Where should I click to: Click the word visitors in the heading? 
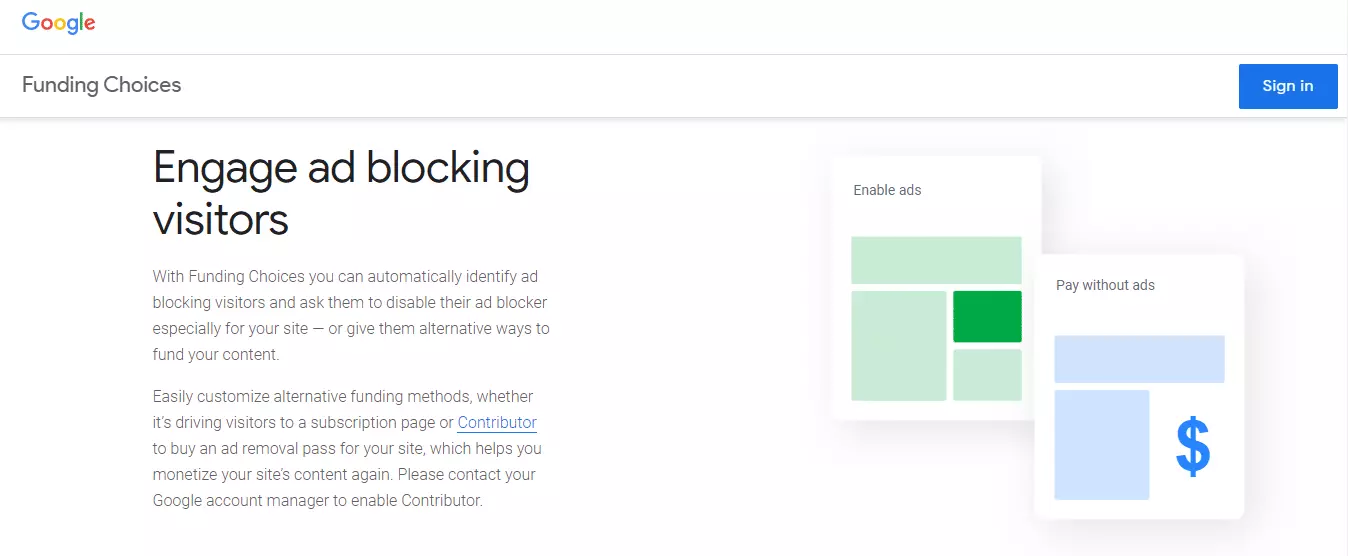(x=220, y=219)
